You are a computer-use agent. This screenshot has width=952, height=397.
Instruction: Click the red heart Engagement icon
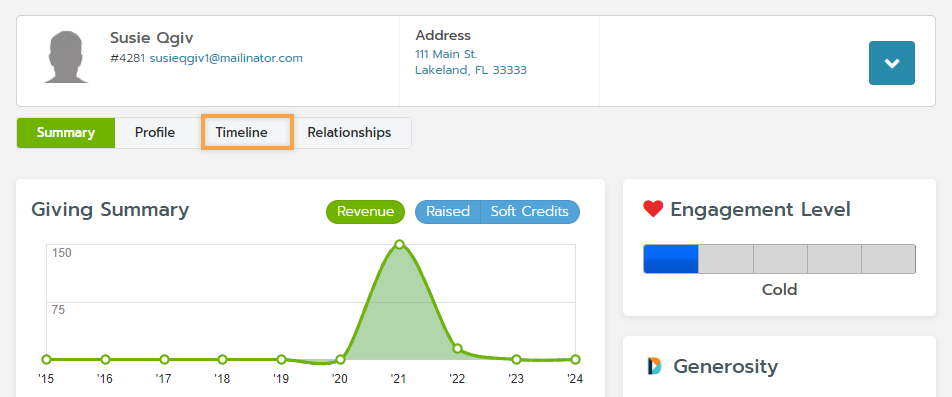click(653, 209)
